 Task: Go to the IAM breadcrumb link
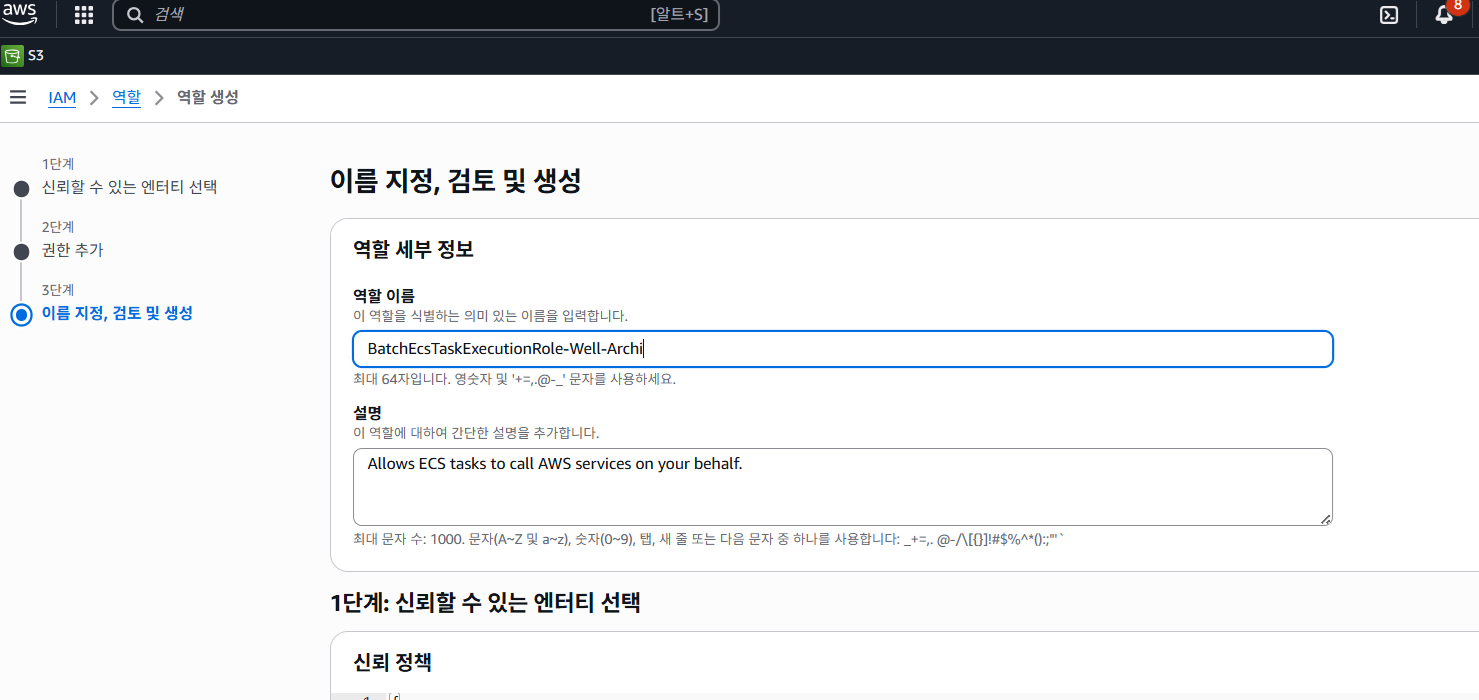click(62, 98)
